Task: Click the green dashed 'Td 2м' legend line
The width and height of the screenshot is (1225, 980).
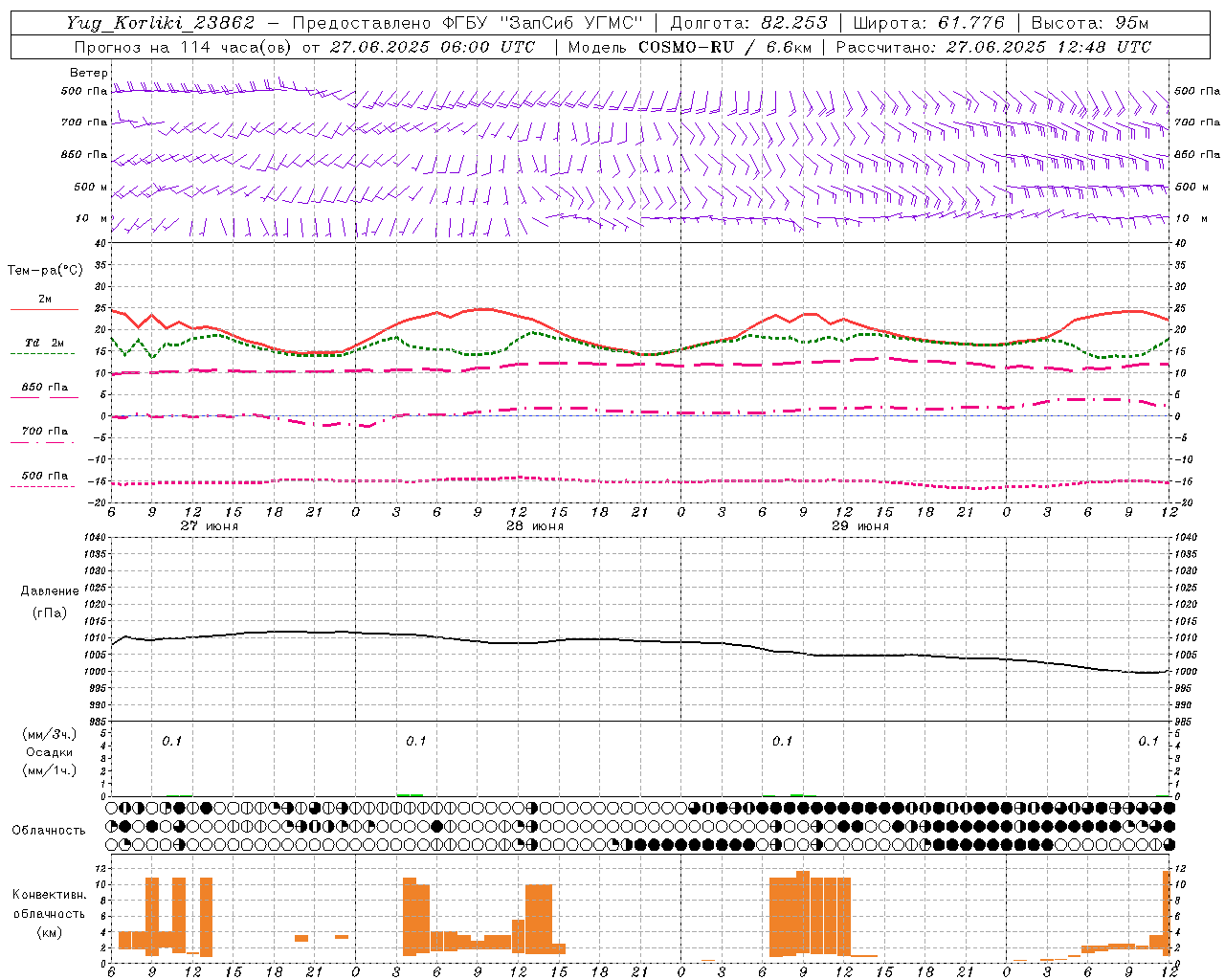Action: 42,353
